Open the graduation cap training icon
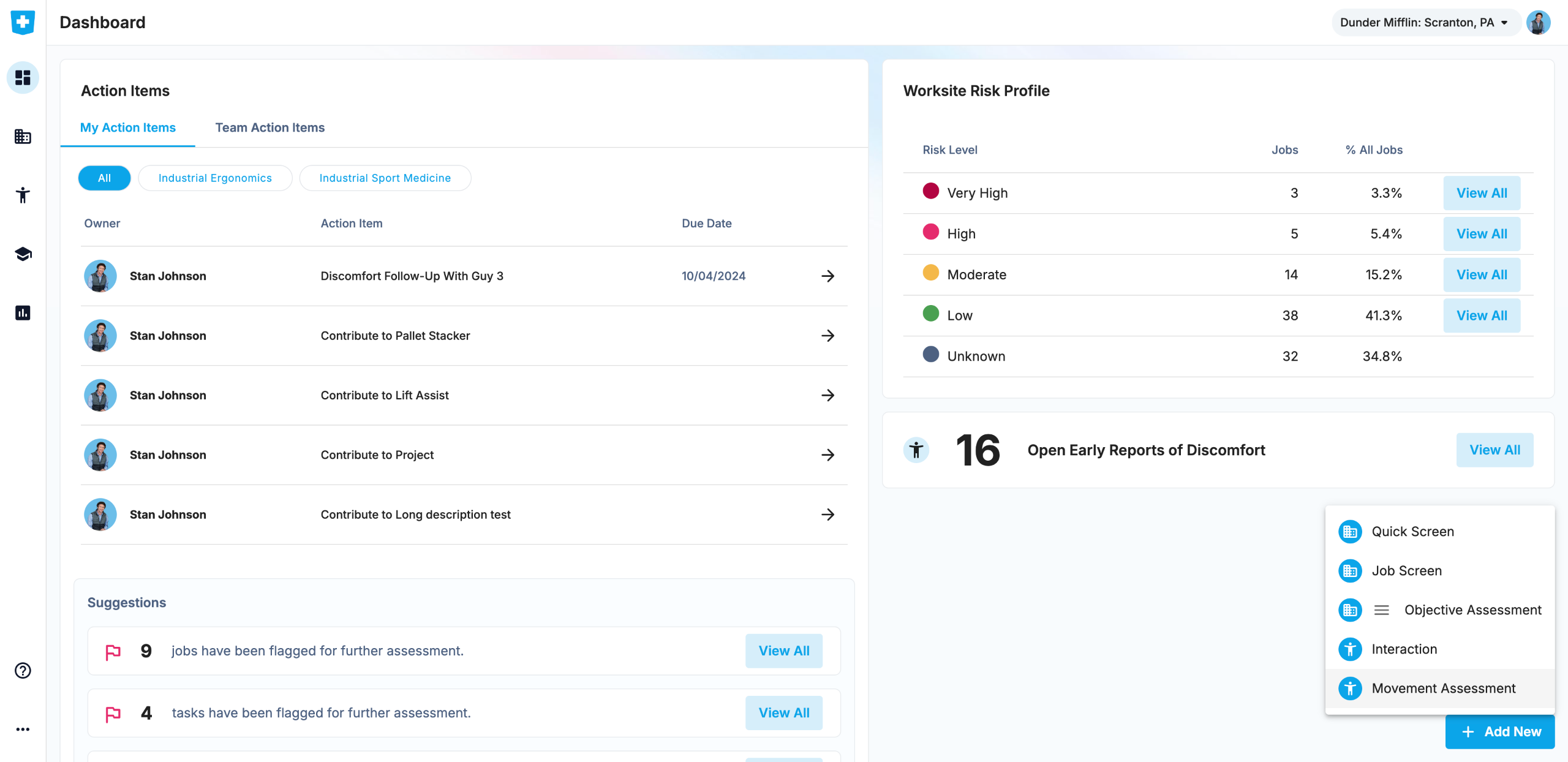Viewport: 1568px width, 762px height. click(23, 254)
